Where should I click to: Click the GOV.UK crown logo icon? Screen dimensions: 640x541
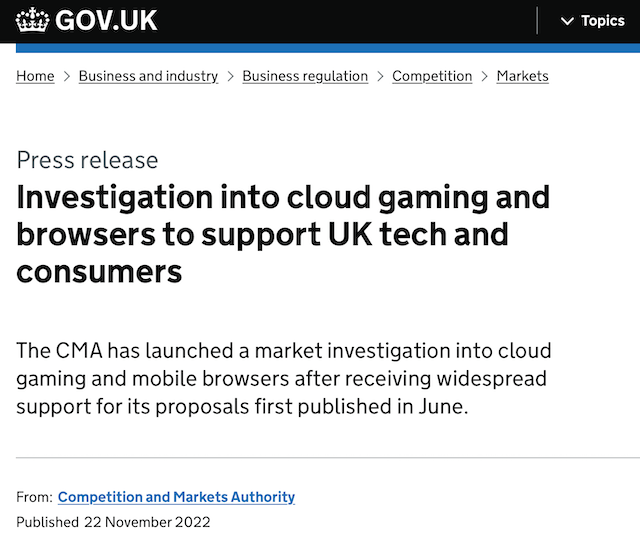point(32,20)
